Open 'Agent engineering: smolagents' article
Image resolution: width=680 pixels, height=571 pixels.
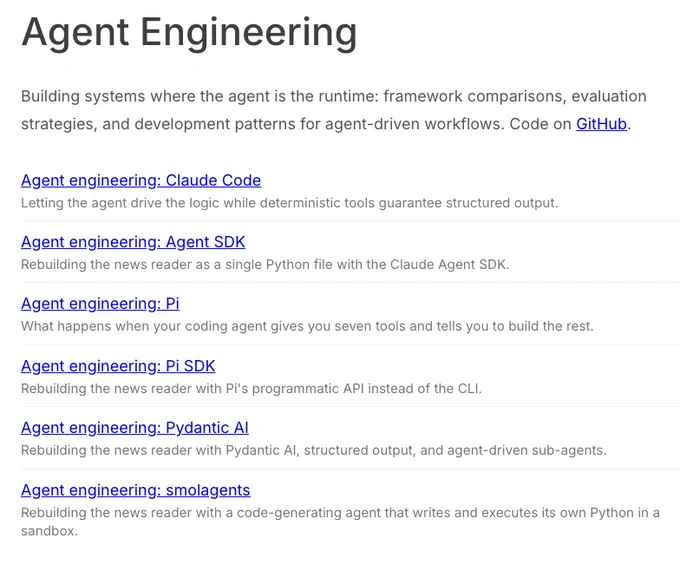tap(136, 490)
